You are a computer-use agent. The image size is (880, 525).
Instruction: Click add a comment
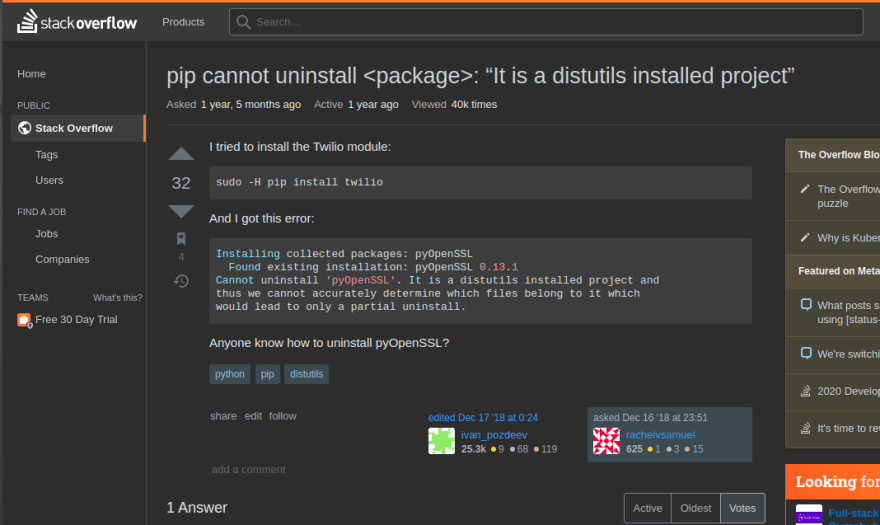click(249, 469)
